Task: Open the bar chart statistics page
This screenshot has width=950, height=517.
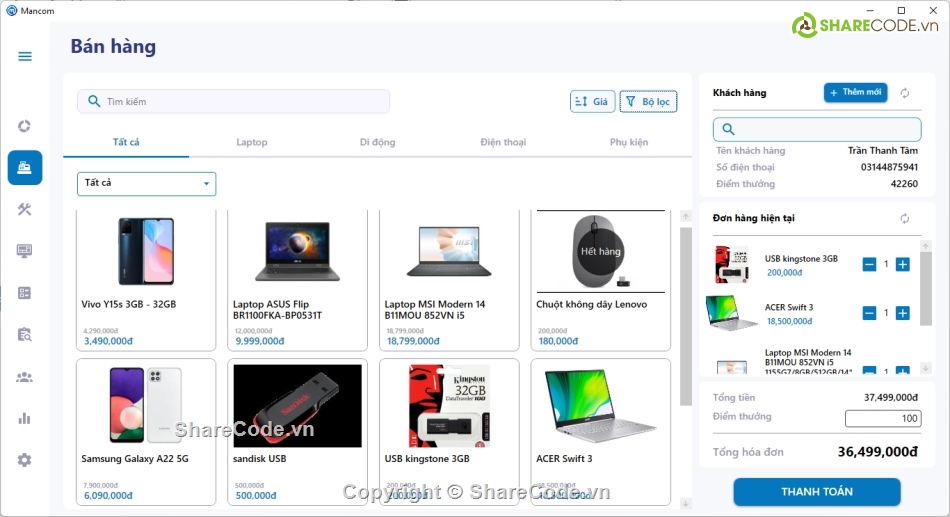Action: tap(25, 418)
